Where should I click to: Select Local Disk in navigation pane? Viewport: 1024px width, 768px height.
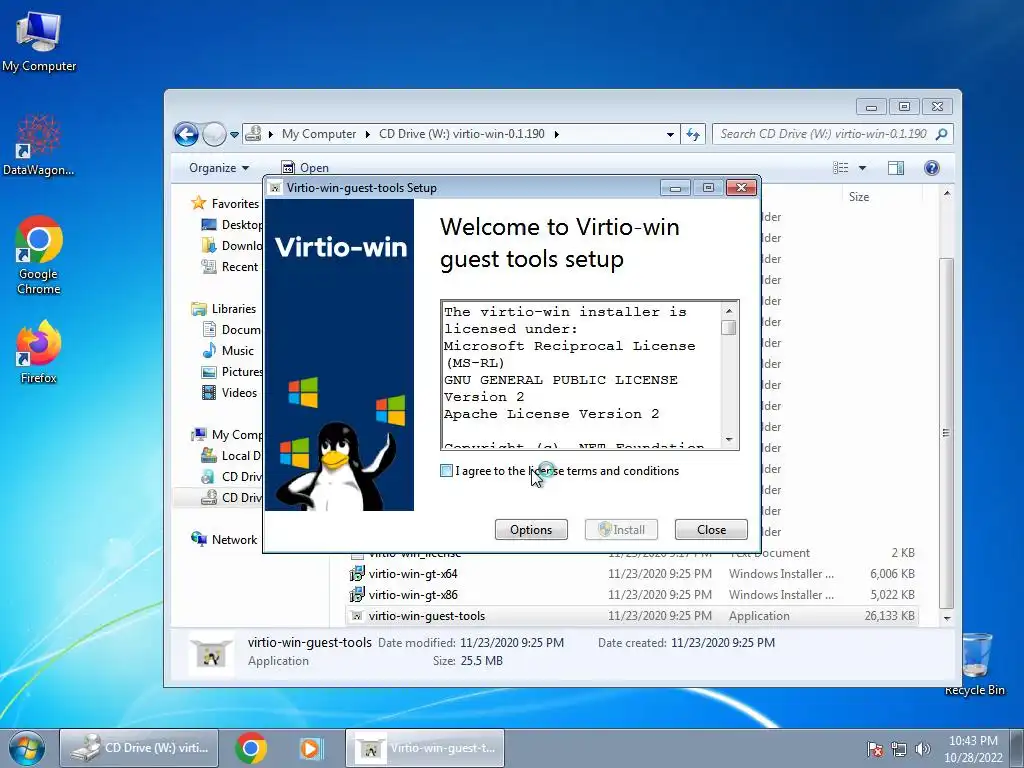(x=232, y=456)
